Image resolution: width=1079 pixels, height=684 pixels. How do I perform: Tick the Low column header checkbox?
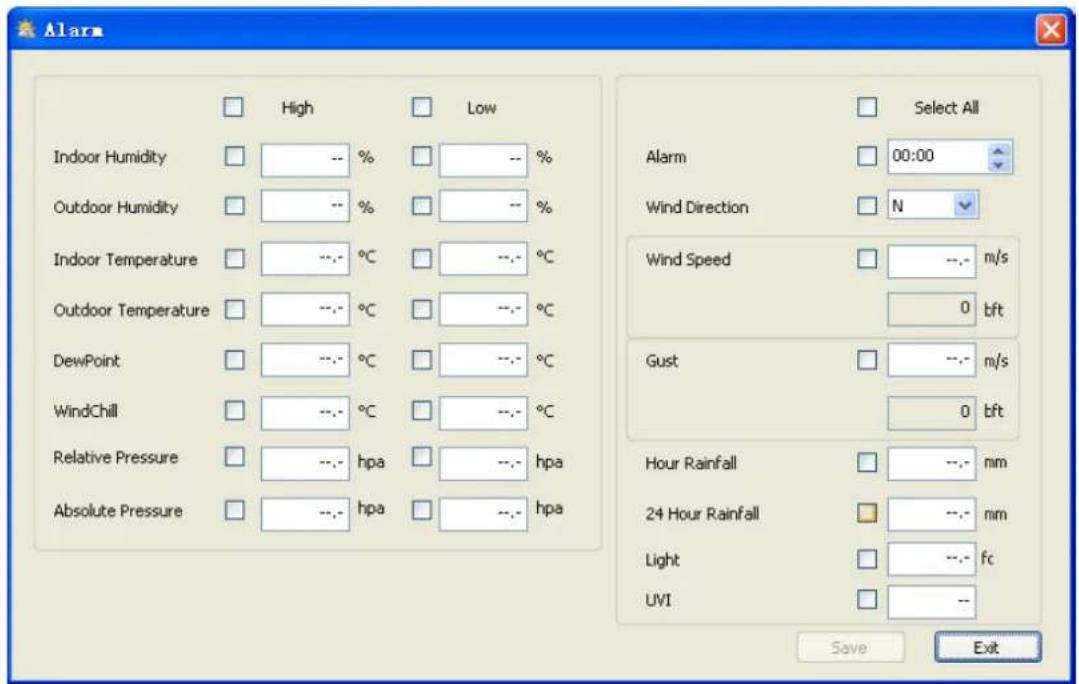tap(422, 107)
